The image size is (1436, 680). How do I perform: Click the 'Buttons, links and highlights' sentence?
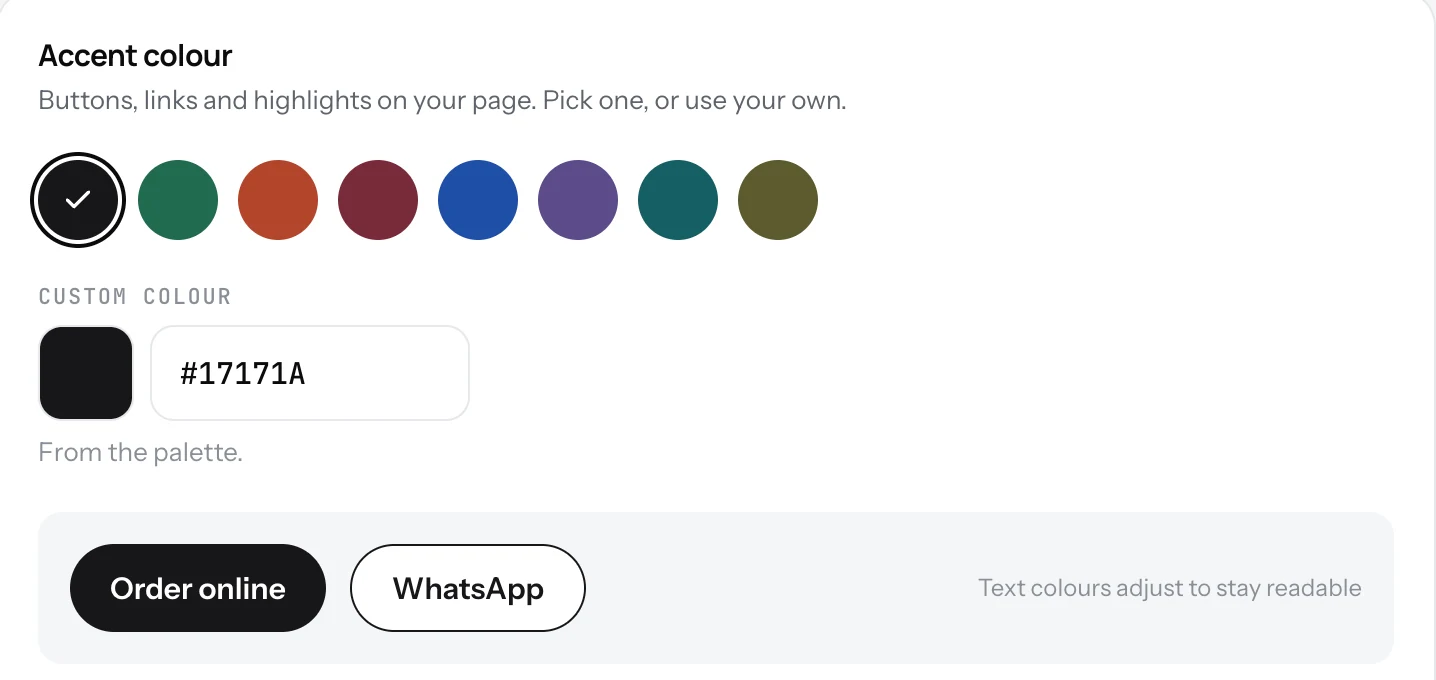point(287,101)
